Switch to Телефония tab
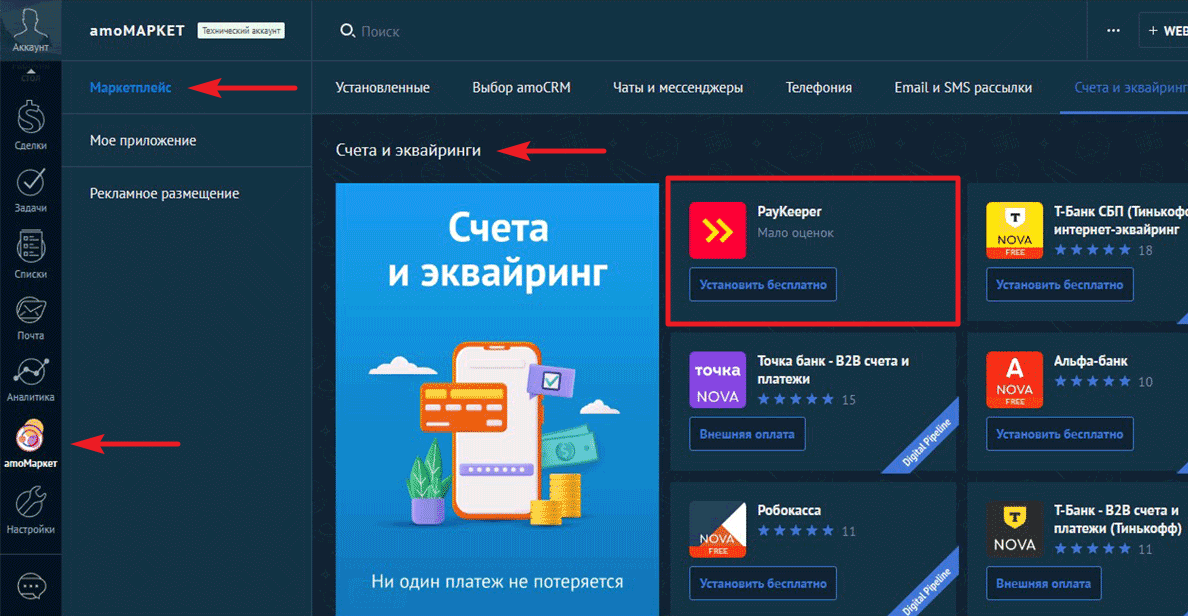The width and height of the screenshot is (1188, 616). pyautogui.click(x=818, y=87)
